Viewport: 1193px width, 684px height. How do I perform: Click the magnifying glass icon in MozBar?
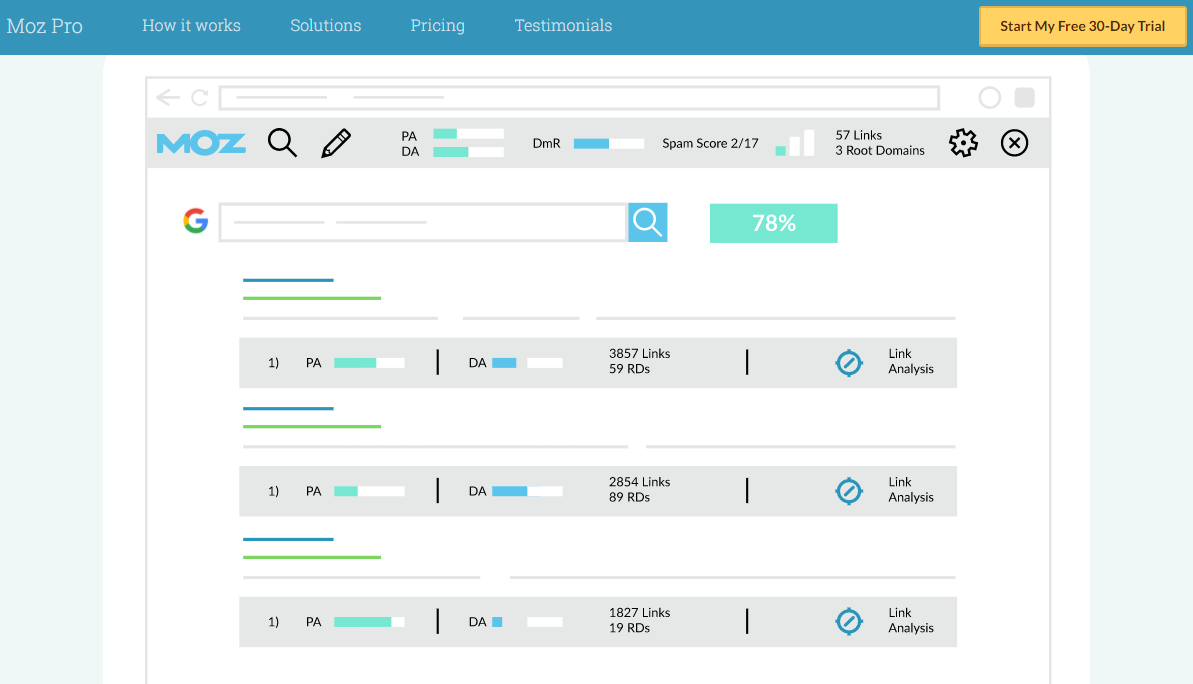(282, 142)
